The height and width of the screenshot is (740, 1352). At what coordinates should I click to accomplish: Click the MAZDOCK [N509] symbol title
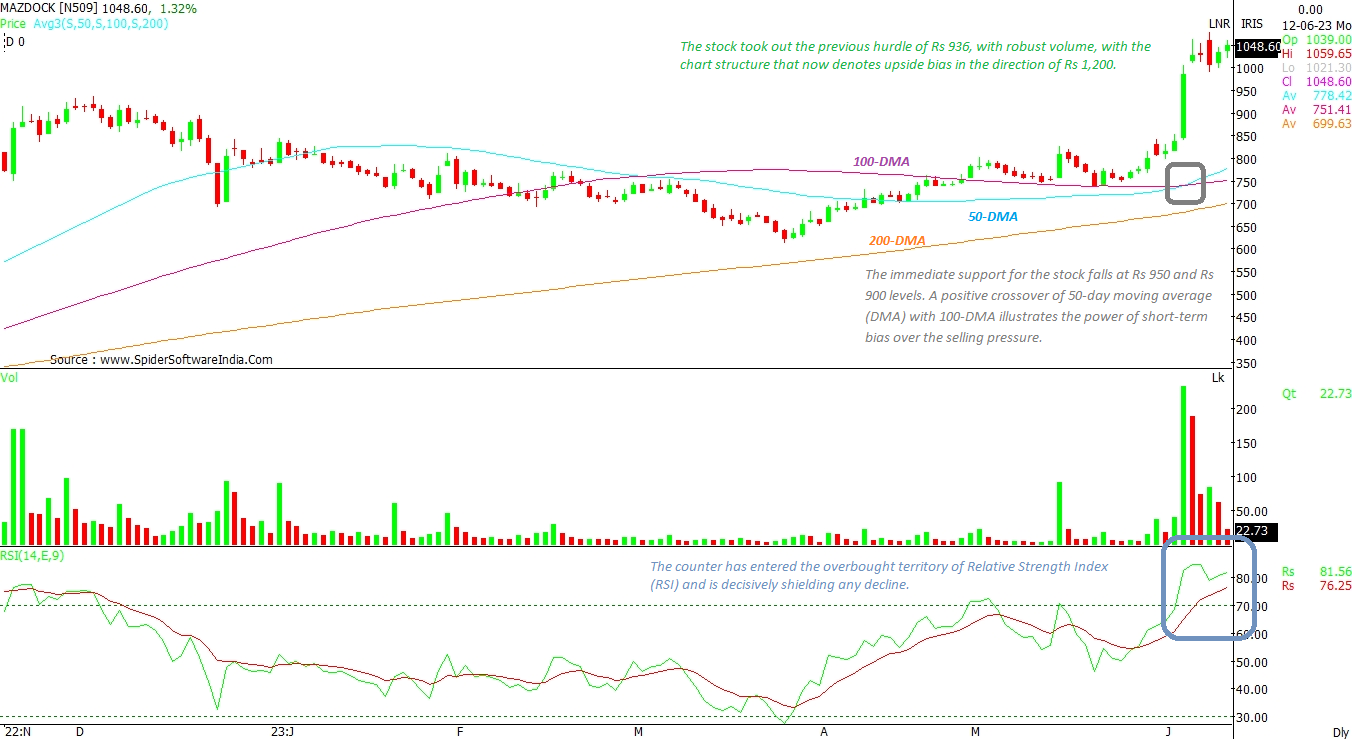click(x=50, y=8)
